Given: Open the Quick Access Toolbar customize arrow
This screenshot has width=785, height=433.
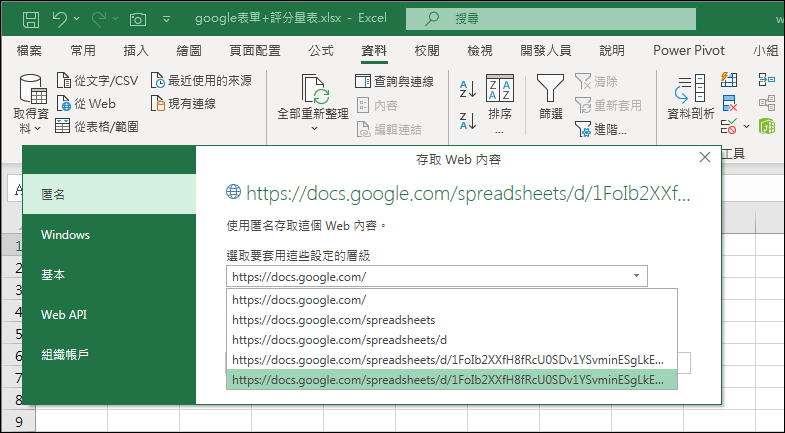Looking at the screenshot, I should tap(166, 19).
